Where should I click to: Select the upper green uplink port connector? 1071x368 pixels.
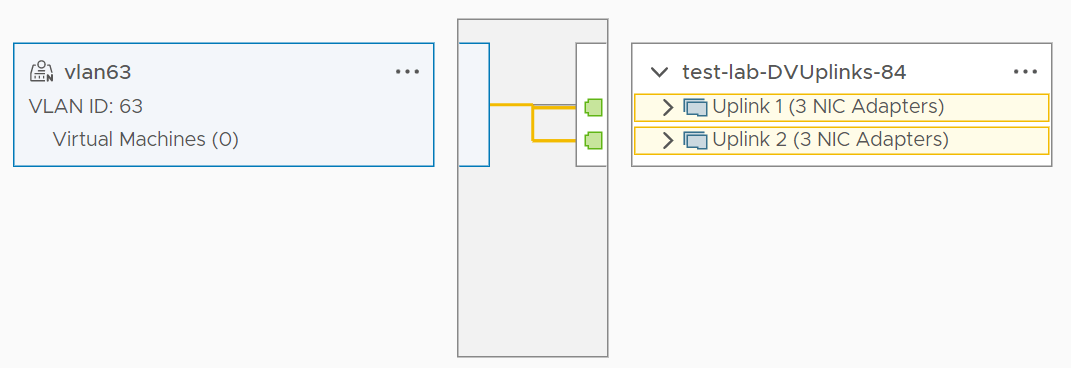coord(594,107)
